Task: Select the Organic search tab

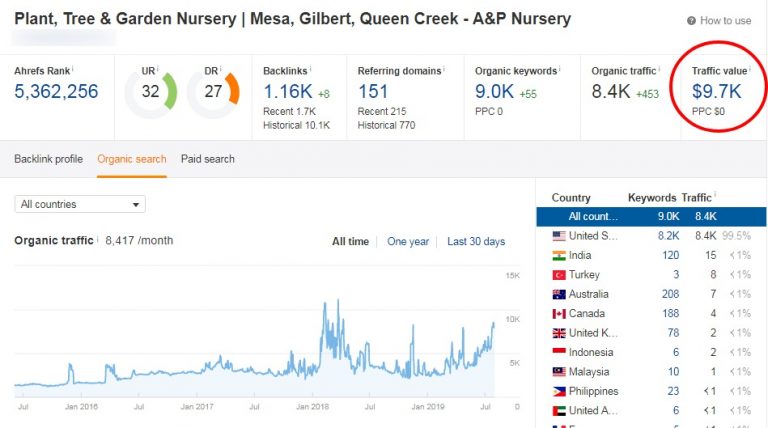Action: point(132,159)
